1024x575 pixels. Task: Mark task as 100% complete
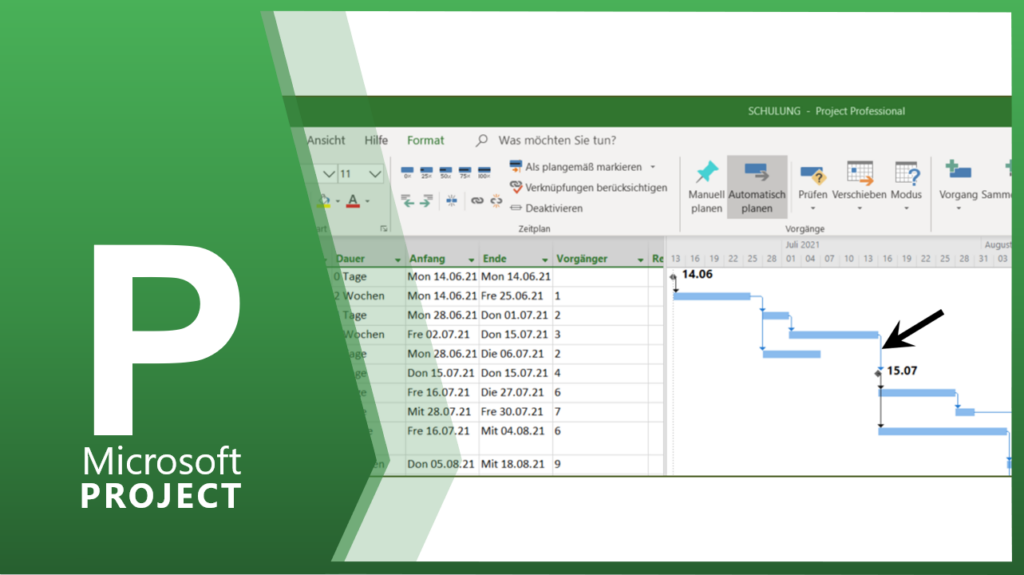pyautogui.click(x=484, y=172)
